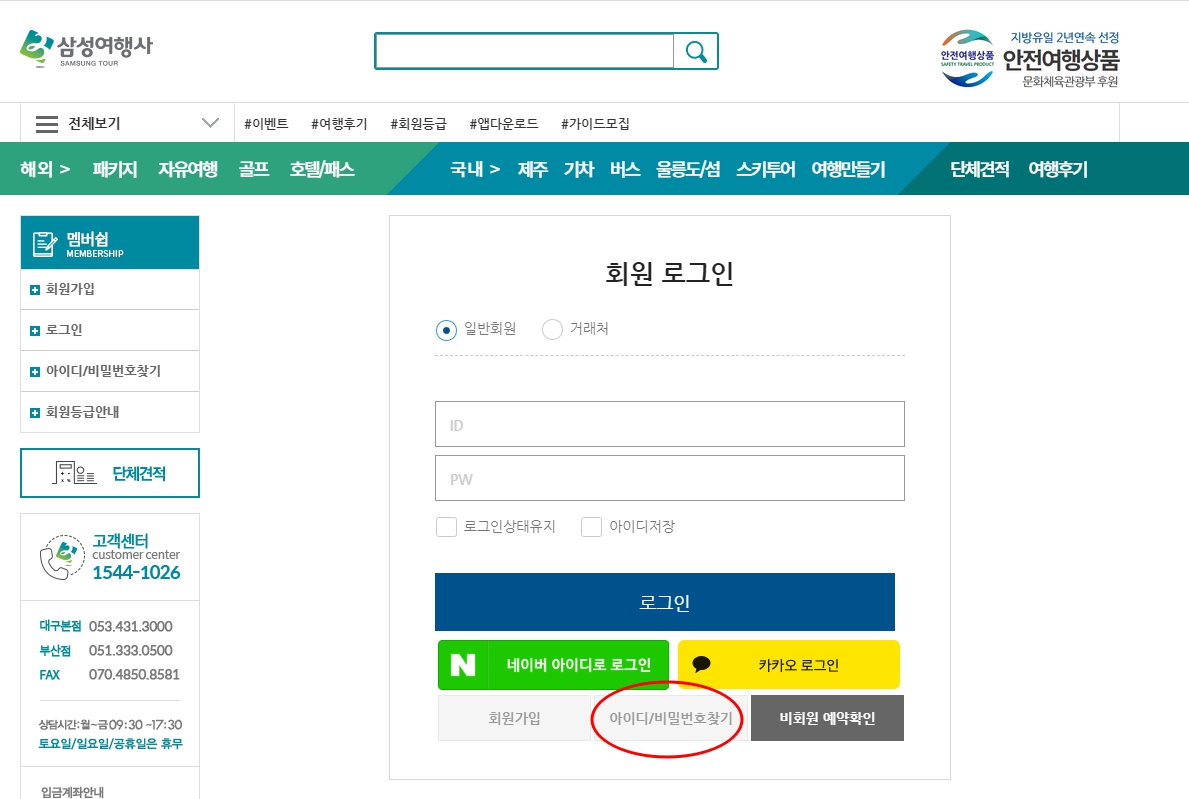Image resolution: width=1189 pixels, height=799 pixels.
Task: Expand the 전체보기 dropdown chevron
Action: tap(210, 123)
